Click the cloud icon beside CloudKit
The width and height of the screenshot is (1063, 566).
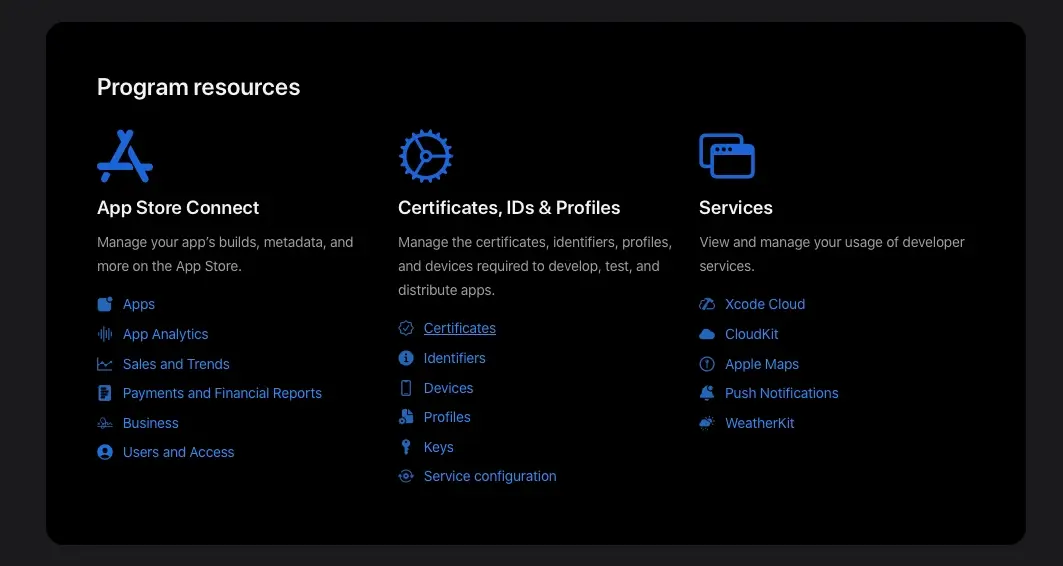706,334
